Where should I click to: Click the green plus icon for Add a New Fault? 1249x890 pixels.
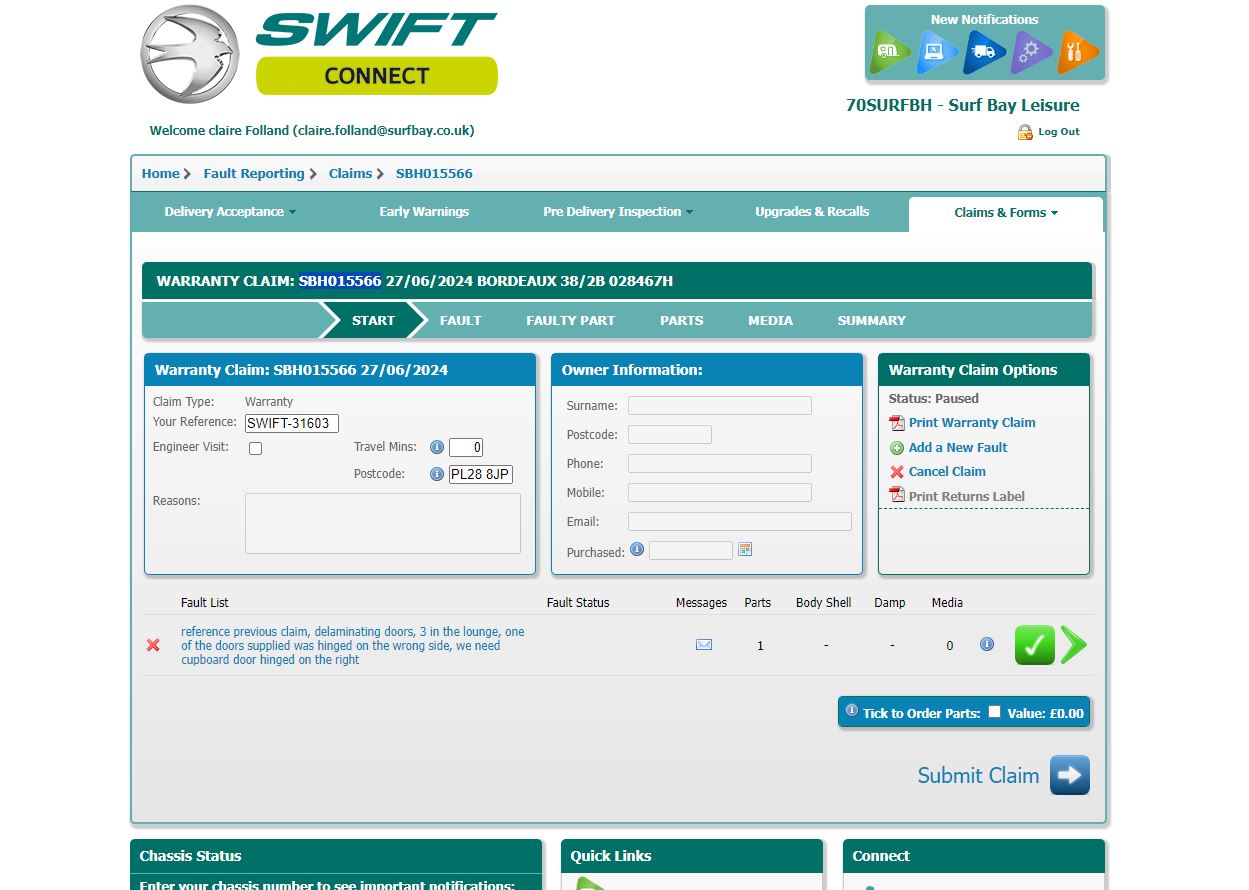pyautogui.click(x=897, y=448)
